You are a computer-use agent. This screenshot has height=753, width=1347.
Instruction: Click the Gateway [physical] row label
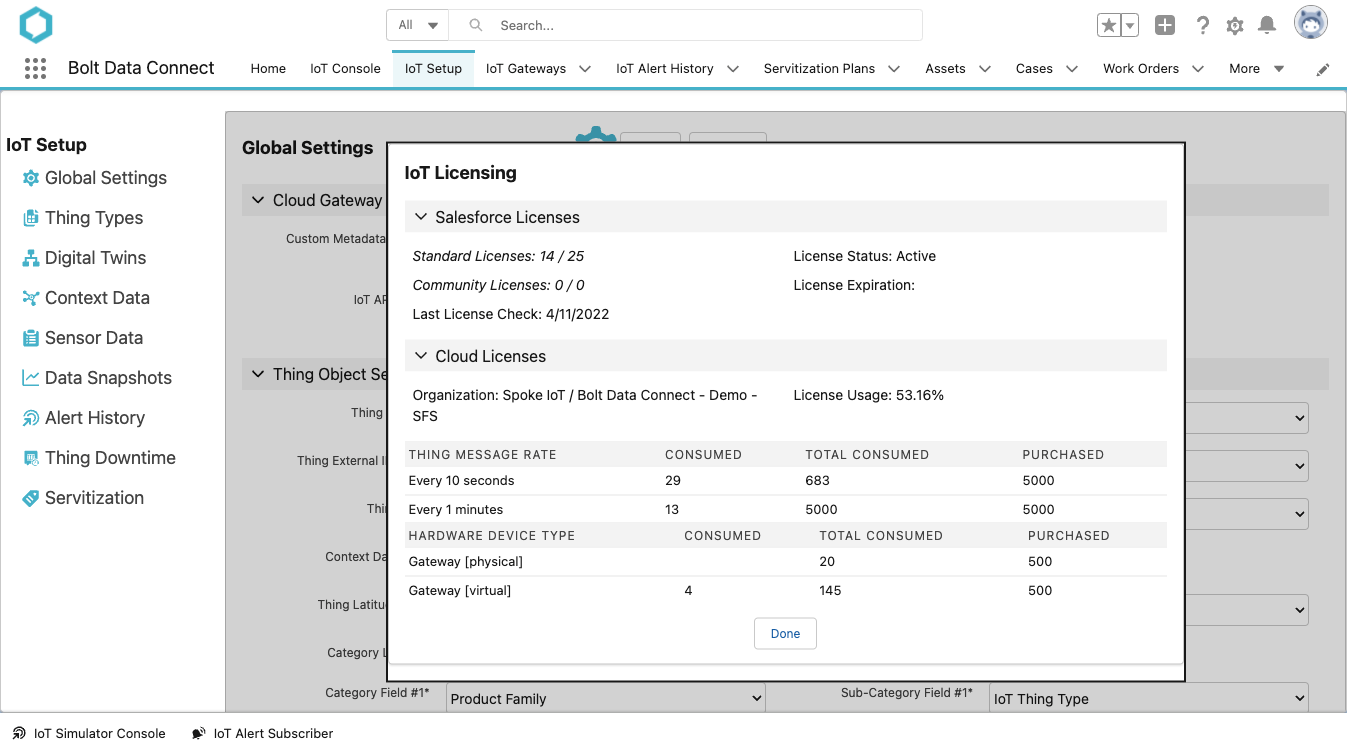(466, 561)
